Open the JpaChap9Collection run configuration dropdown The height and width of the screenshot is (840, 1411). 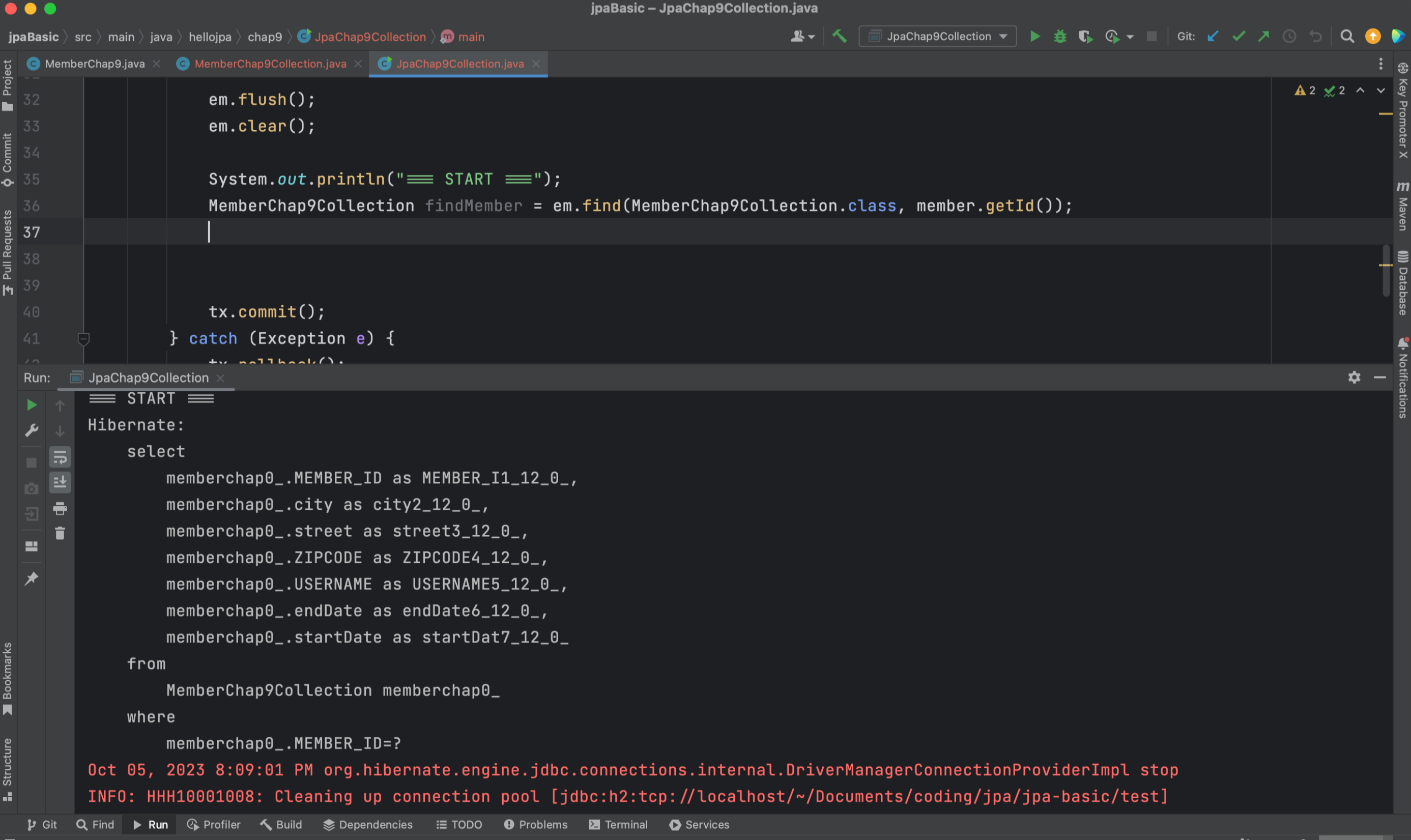pos(1003,37)
